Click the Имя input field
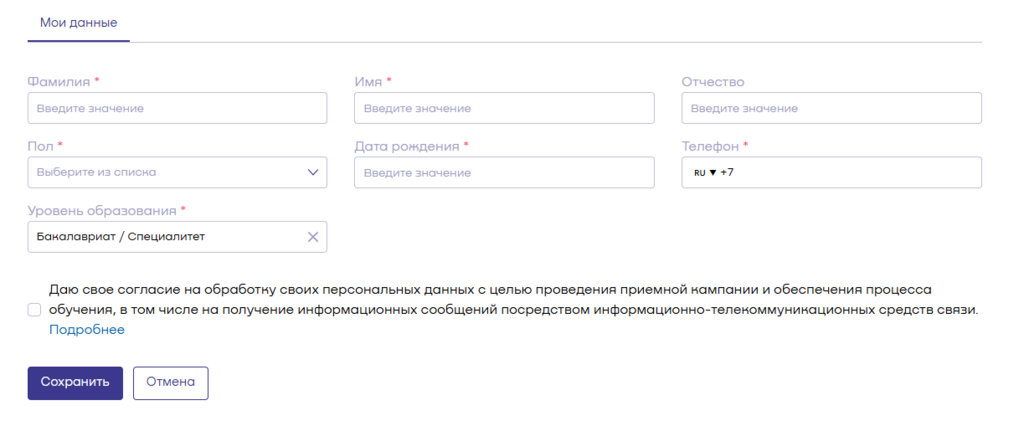The width and height of the screenshot is (1024, 421). point(504,108)
